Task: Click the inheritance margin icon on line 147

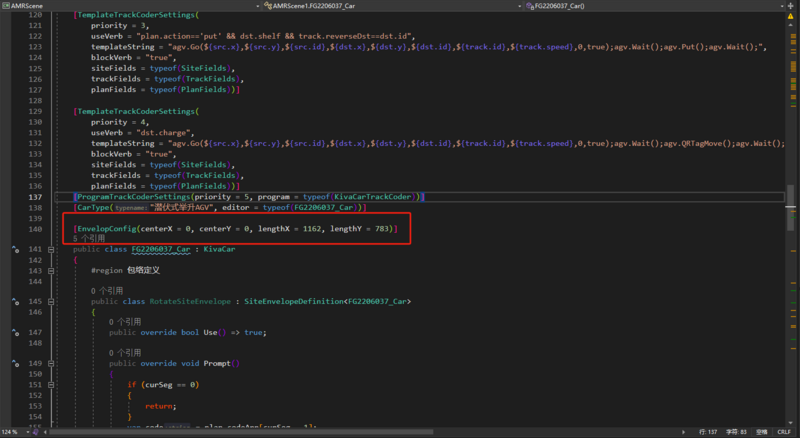Action: click(17, 332)
